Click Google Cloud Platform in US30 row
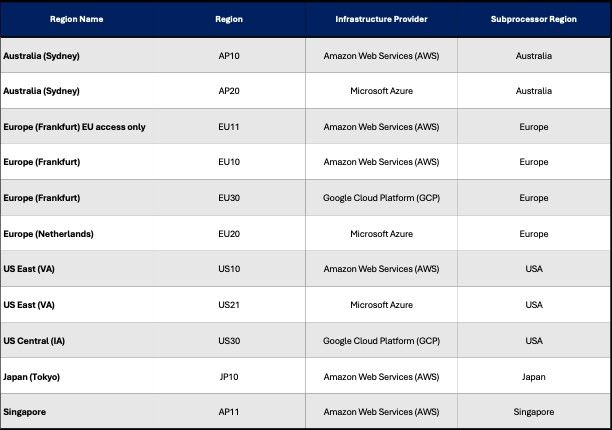Screen dimensions: 612x430 (381, 341)
